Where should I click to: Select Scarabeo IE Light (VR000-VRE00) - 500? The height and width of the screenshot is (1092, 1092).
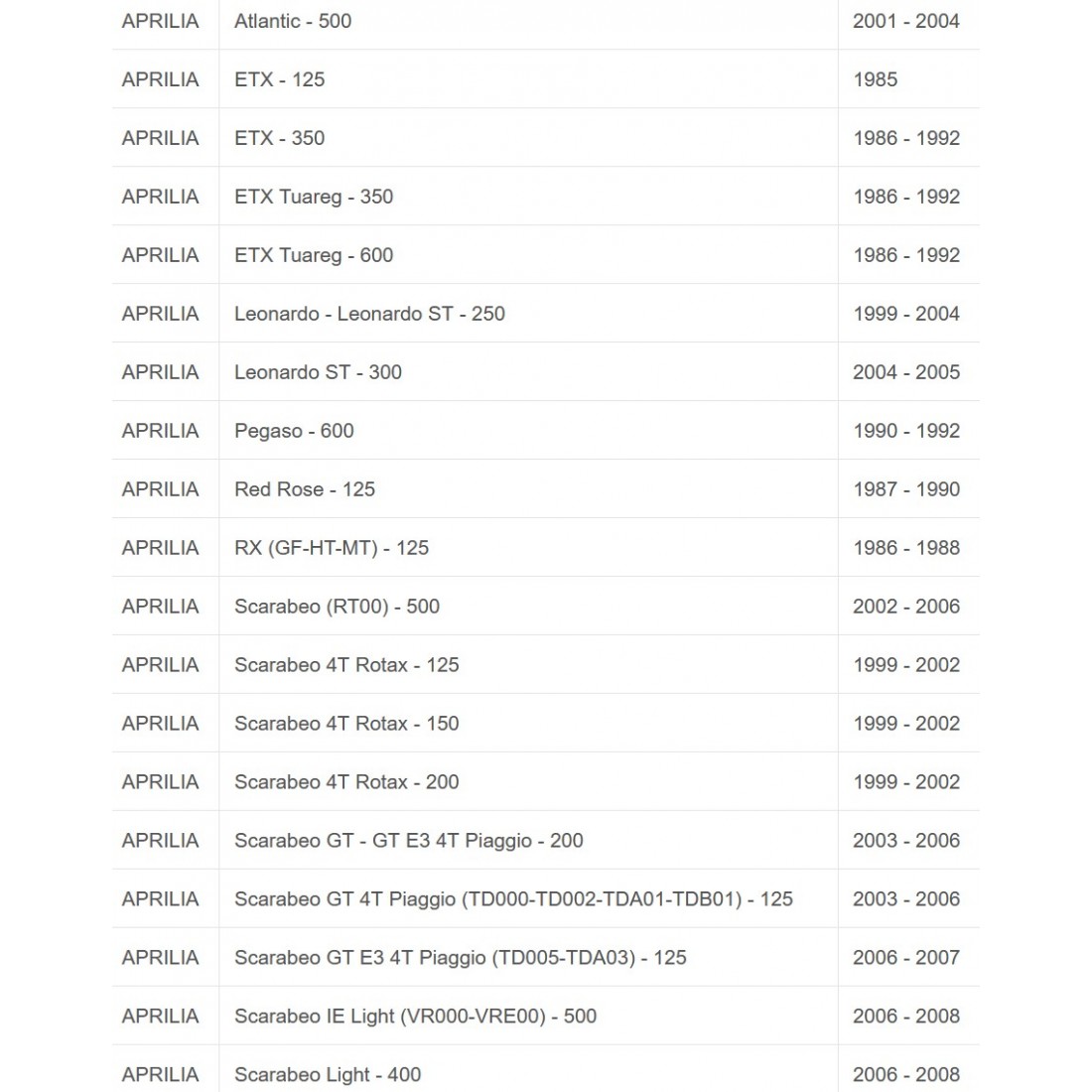(415, 1017)
